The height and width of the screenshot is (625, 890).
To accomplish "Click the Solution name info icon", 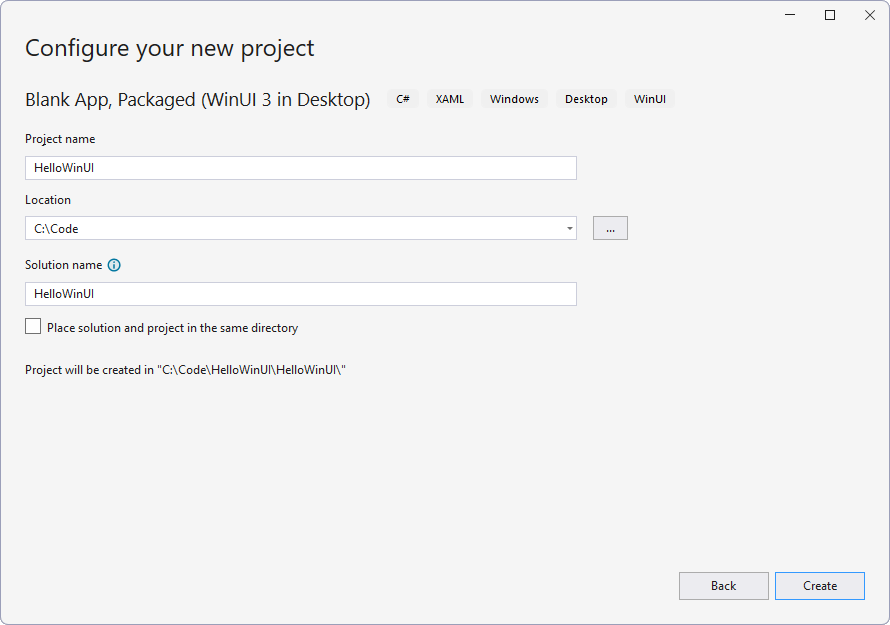I will pyautogui.click(x=115, y=265).
